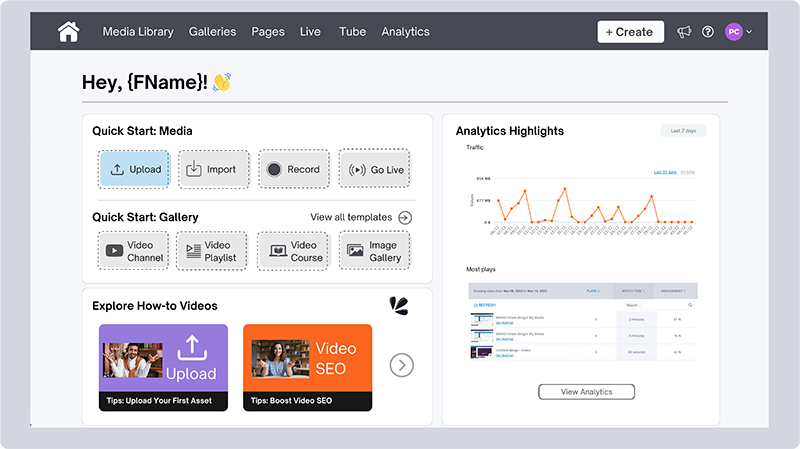Open the Analytics menu
Image resolution: width=800 pixels, height=449 pixels.
pos(406,32)
